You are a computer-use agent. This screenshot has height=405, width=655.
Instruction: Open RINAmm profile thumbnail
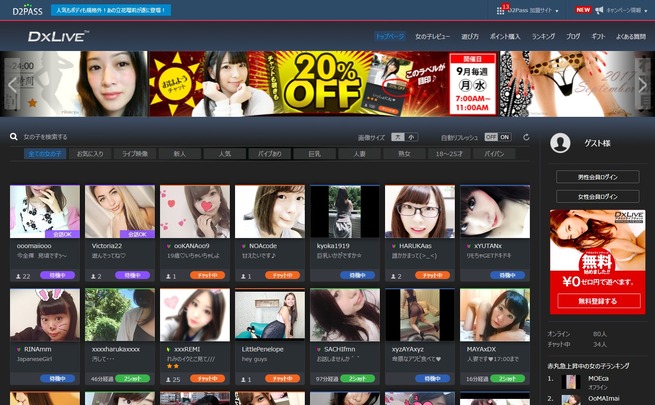(45, 315)
